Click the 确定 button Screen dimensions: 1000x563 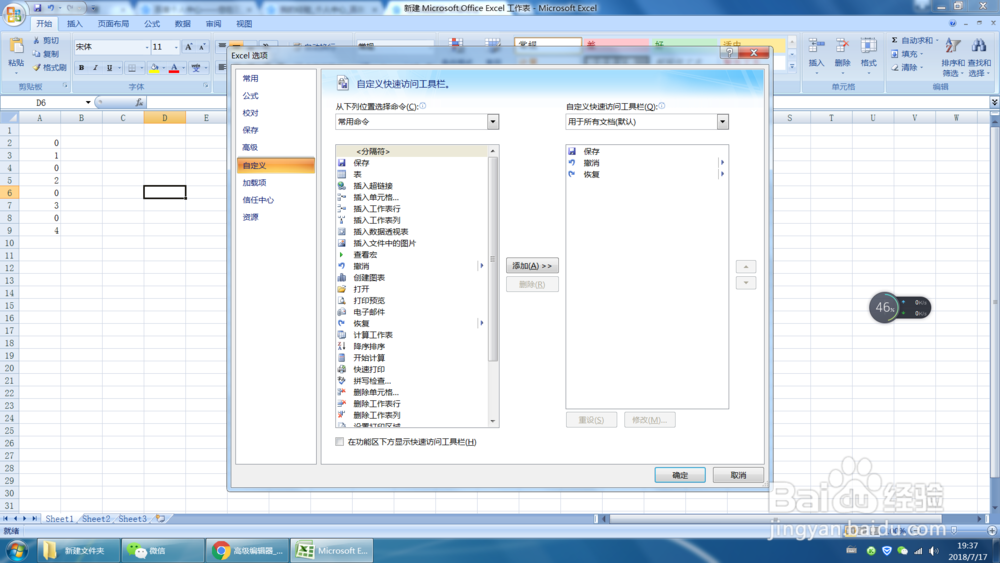[680, 475]
